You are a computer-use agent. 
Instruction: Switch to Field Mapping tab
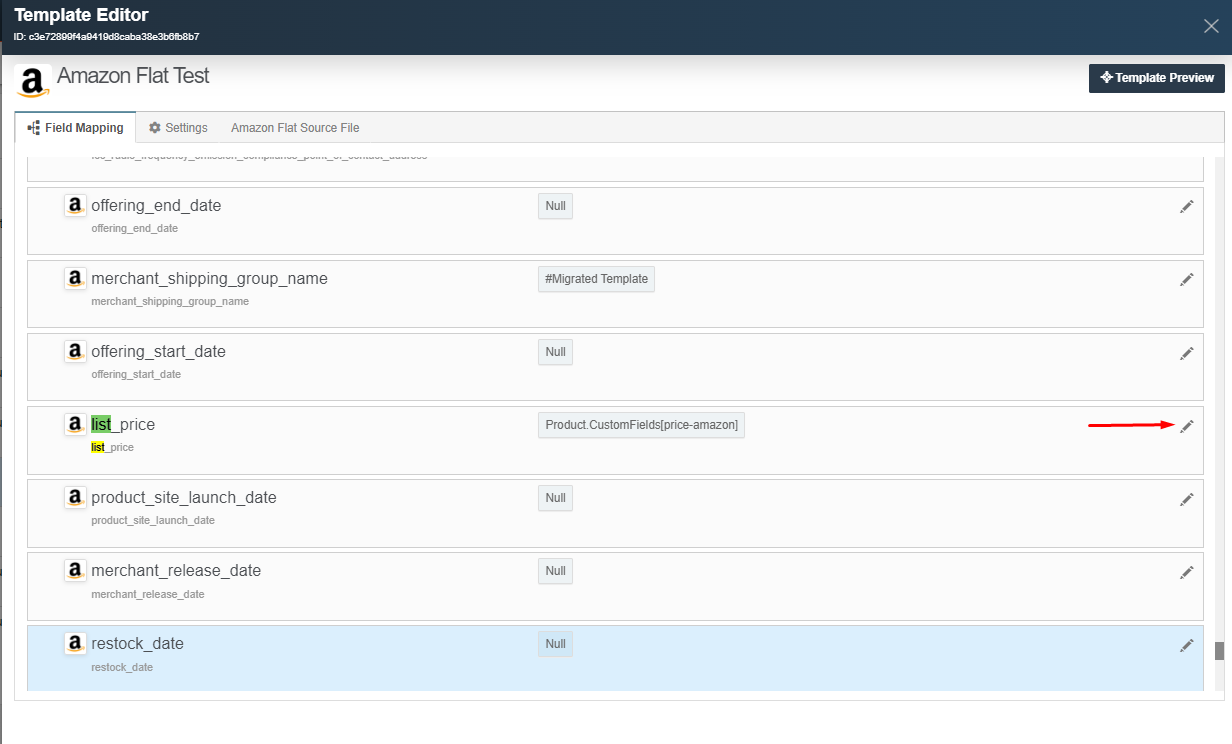[75, 128]
